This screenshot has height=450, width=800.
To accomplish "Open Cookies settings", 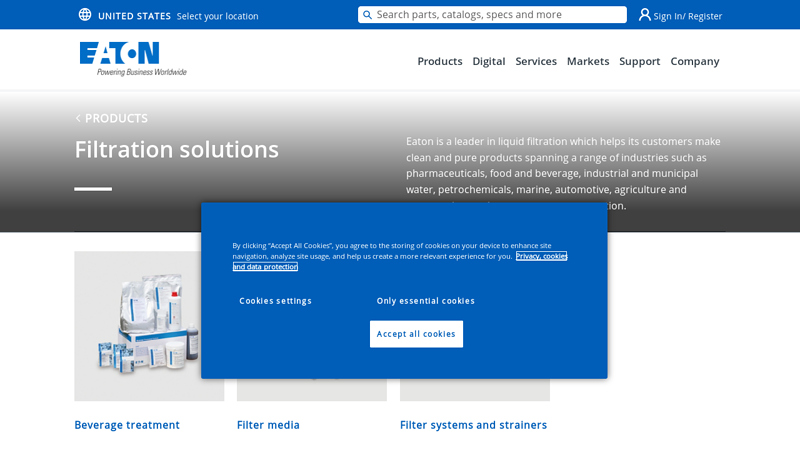I will pos(276,301).
